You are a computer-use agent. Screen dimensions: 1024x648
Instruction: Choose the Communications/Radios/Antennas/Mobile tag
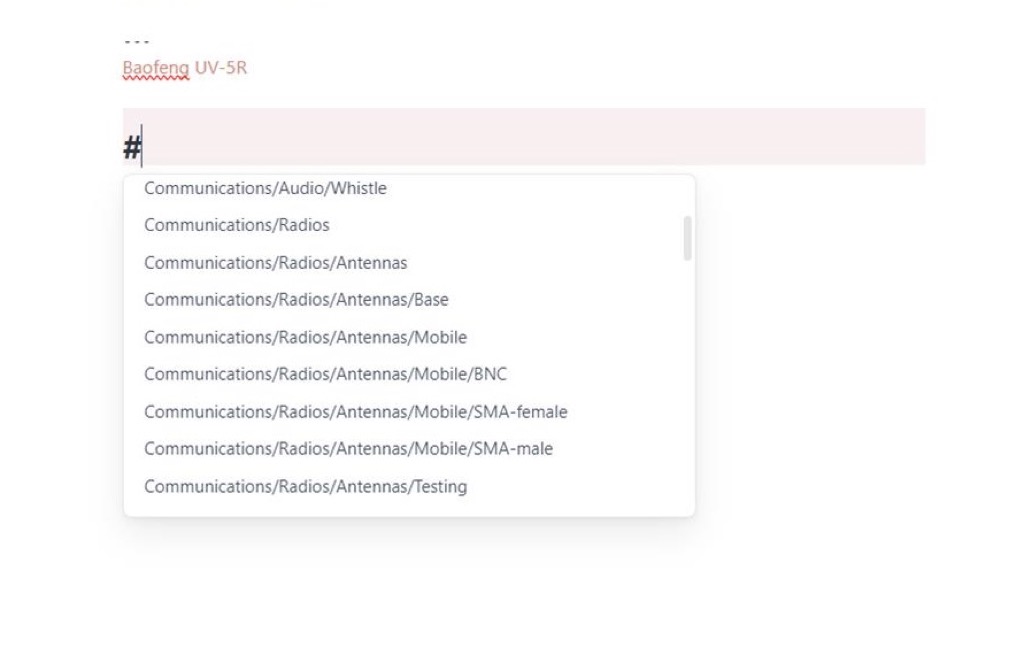[305, 337]
